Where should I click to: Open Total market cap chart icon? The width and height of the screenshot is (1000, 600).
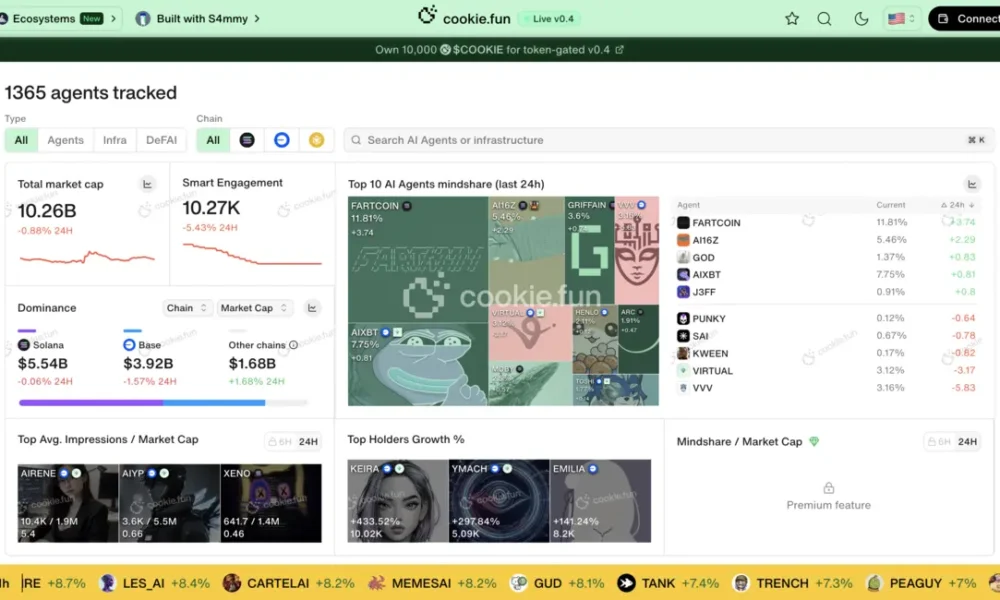coord(147,184)
